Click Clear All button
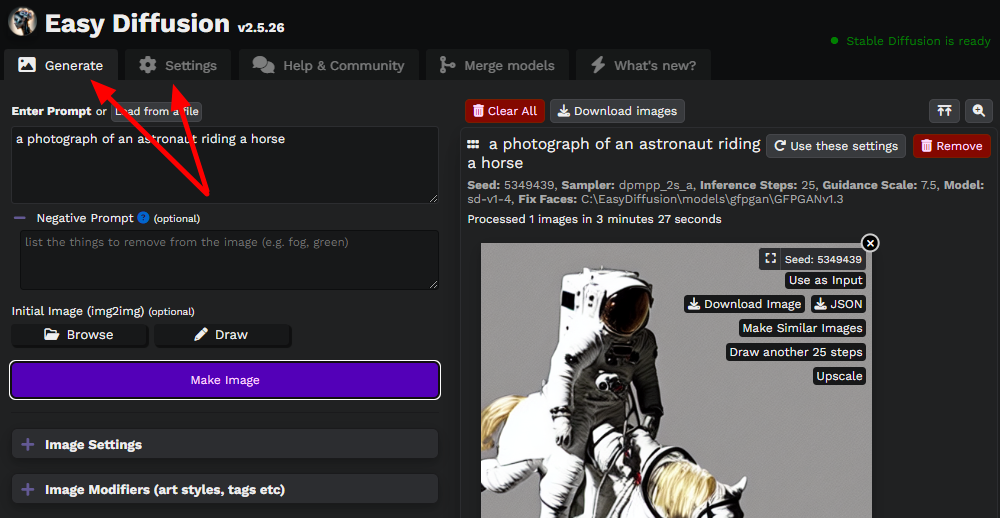The image size is (1000, 518). (x=505, y=111)
